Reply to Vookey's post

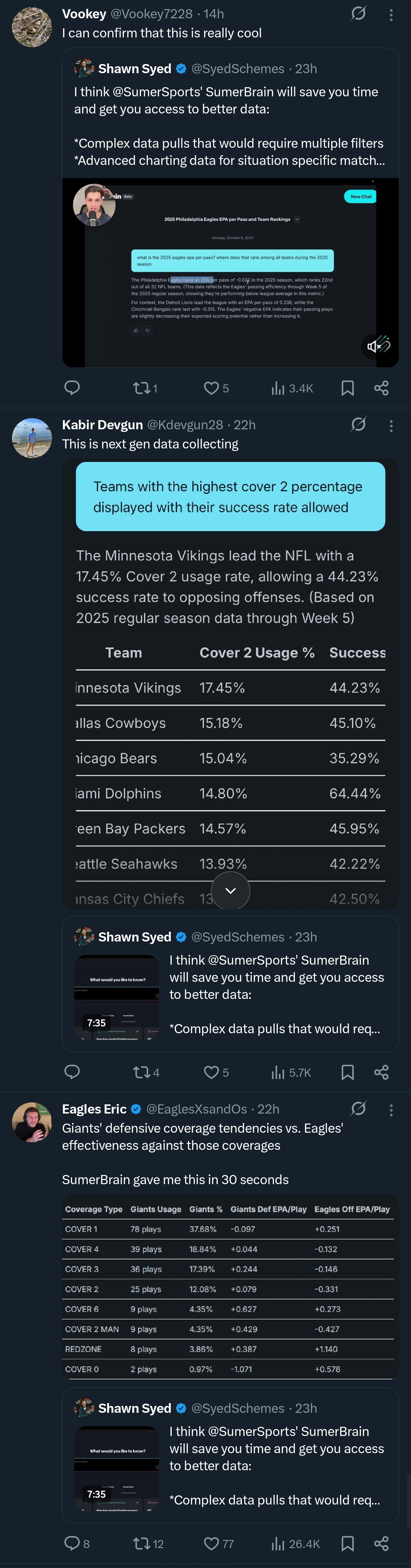[x=72, y=388]
